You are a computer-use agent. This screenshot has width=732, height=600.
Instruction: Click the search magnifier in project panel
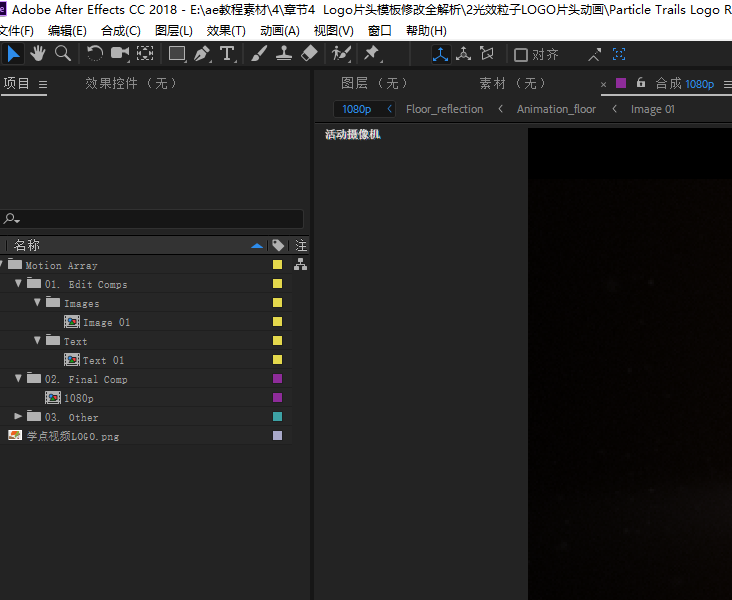[10, 218]
